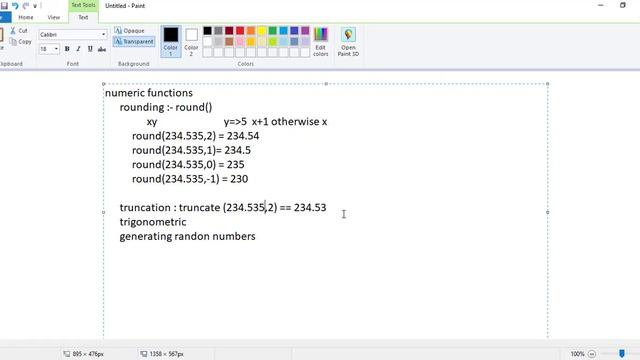Image resolution: width=640 pixels, height=360 pixels.
Task: Pick the turquoise color swatch
Action: point(283,31)
